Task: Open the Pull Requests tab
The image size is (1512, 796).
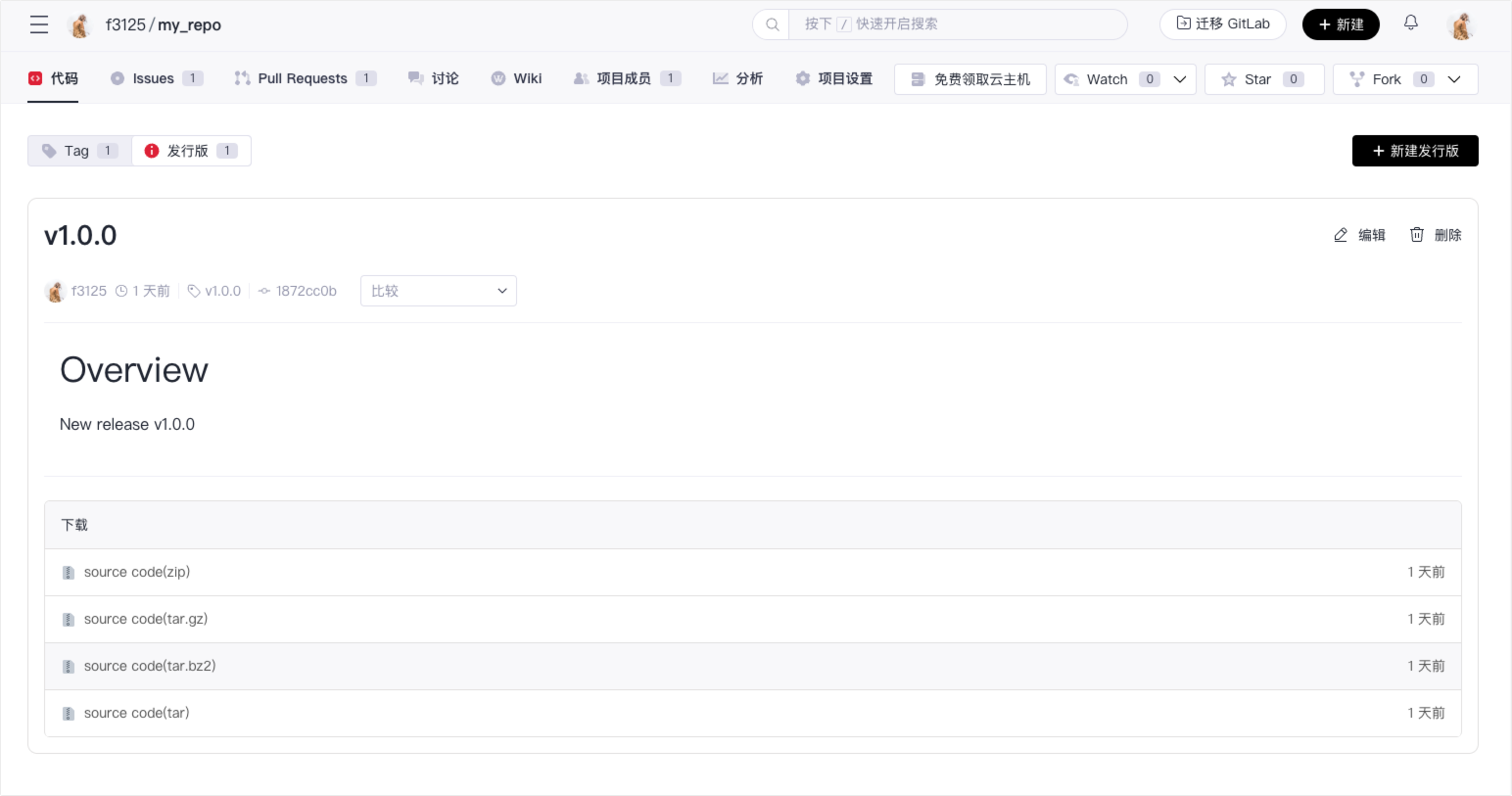Action: pyautogui.click(x=303, y=78)
